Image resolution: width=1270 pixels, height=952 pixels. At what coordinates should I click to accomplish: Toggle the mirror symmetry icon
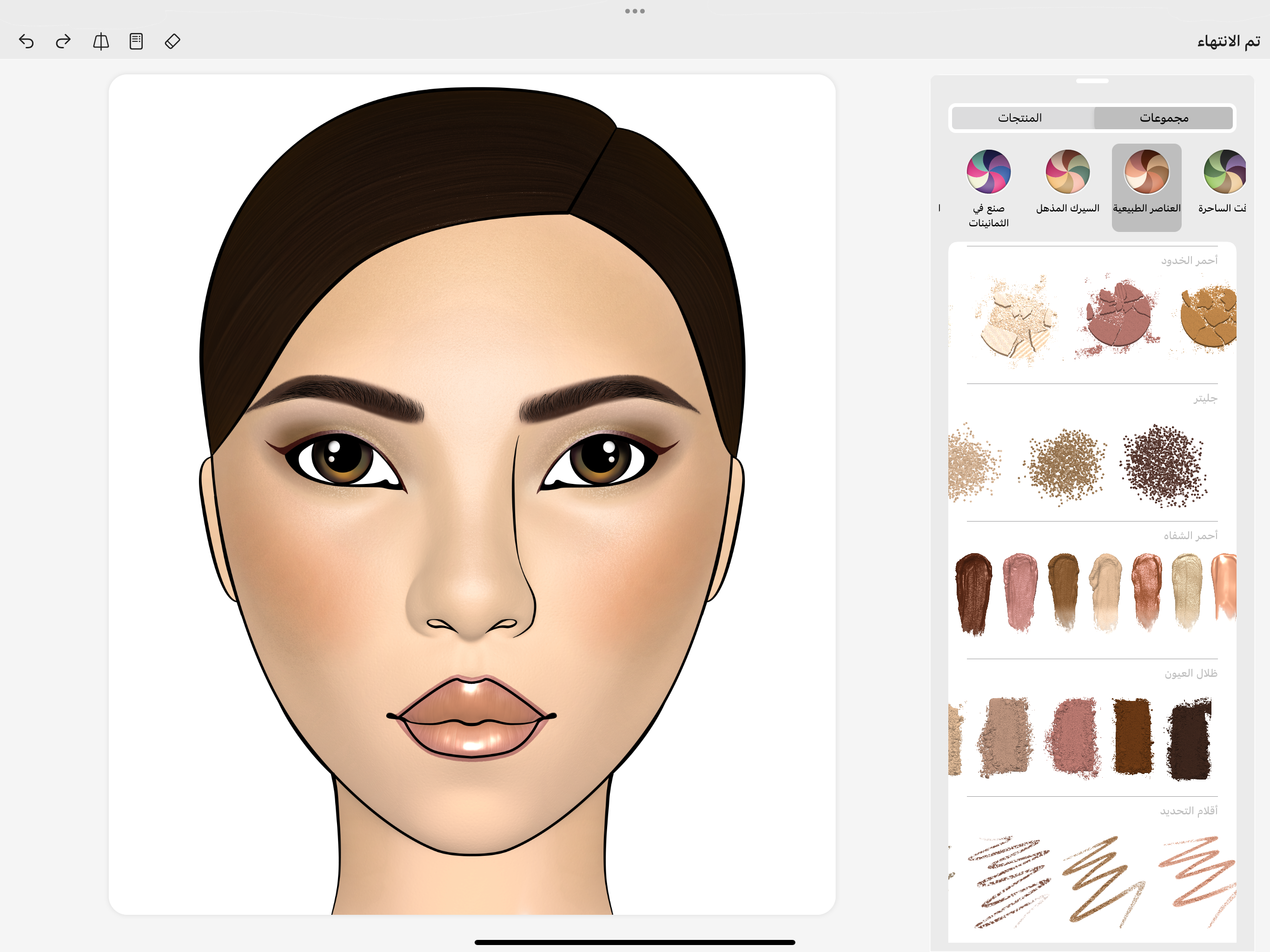100,41
